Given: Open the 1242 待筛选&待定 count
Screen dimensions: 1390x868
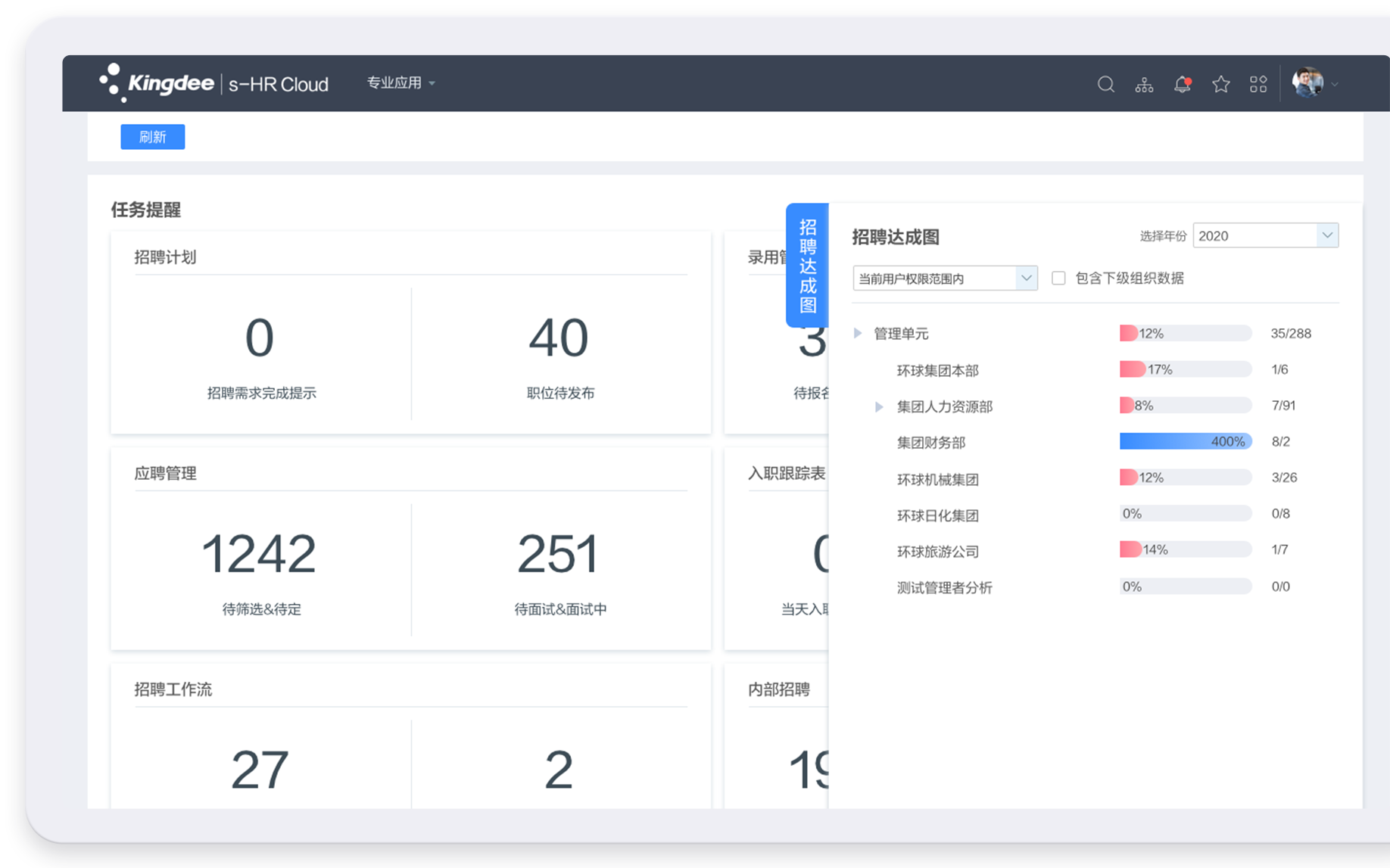Looking at the screenshot, I should (x=259, y=554).
